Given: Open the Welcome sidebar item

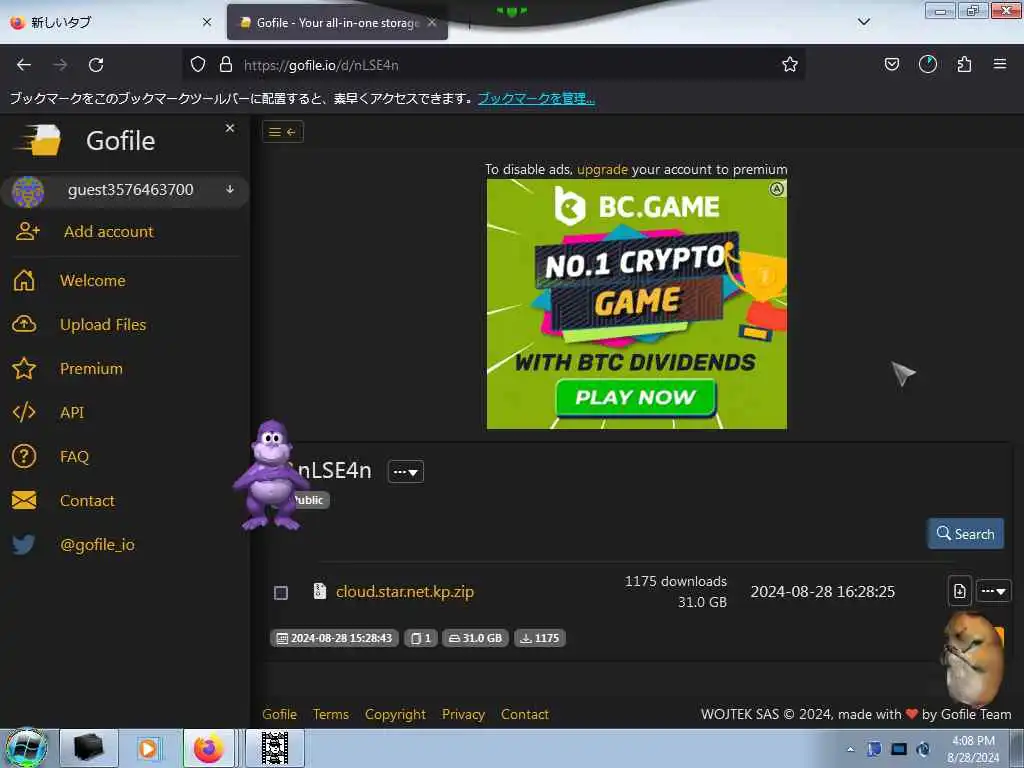Looking at the screenshot, I should 93,280.
